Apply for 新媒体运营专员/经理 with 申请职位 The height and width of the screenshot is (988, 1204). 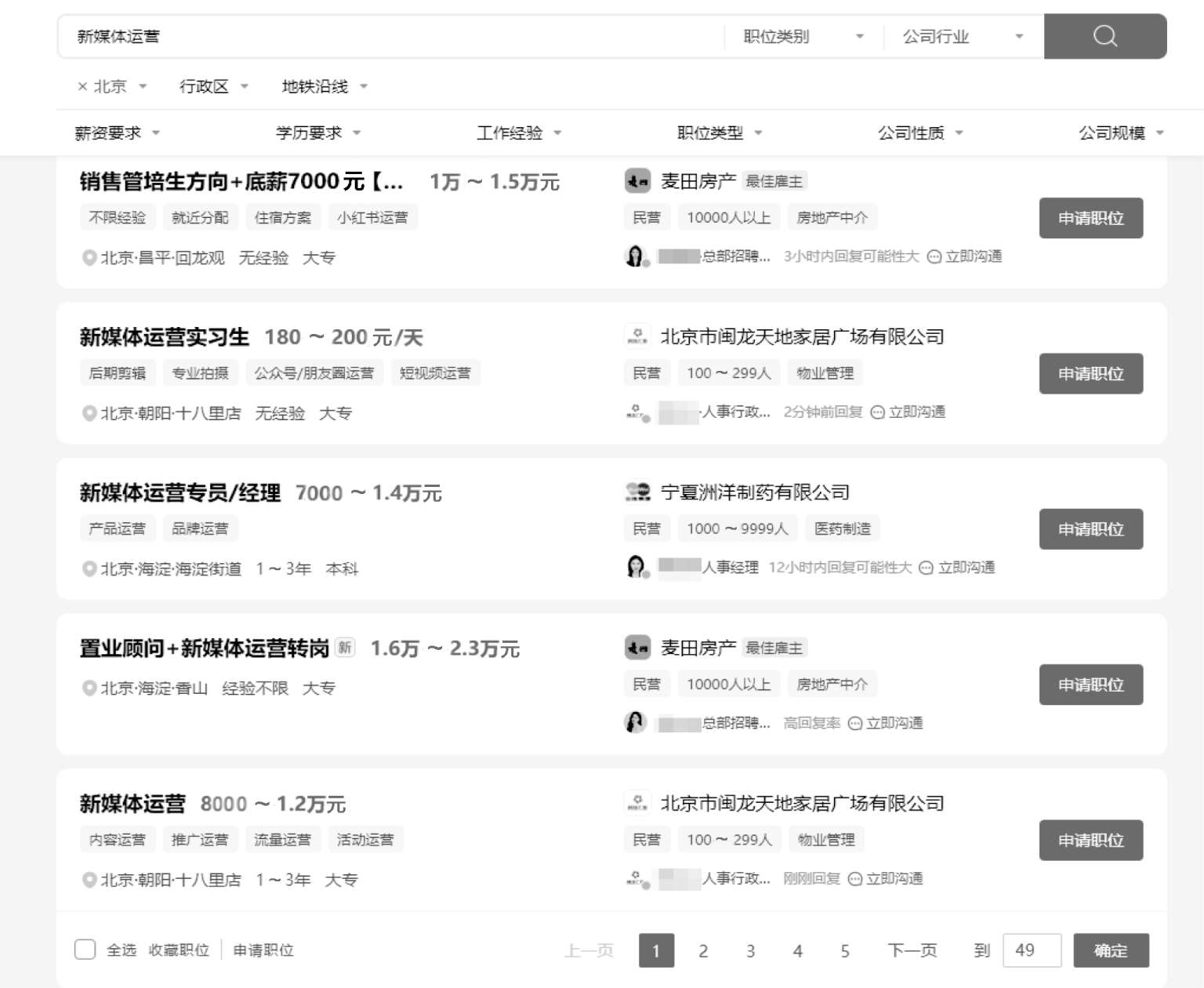pyautogui.click(x=1090, y=529)
